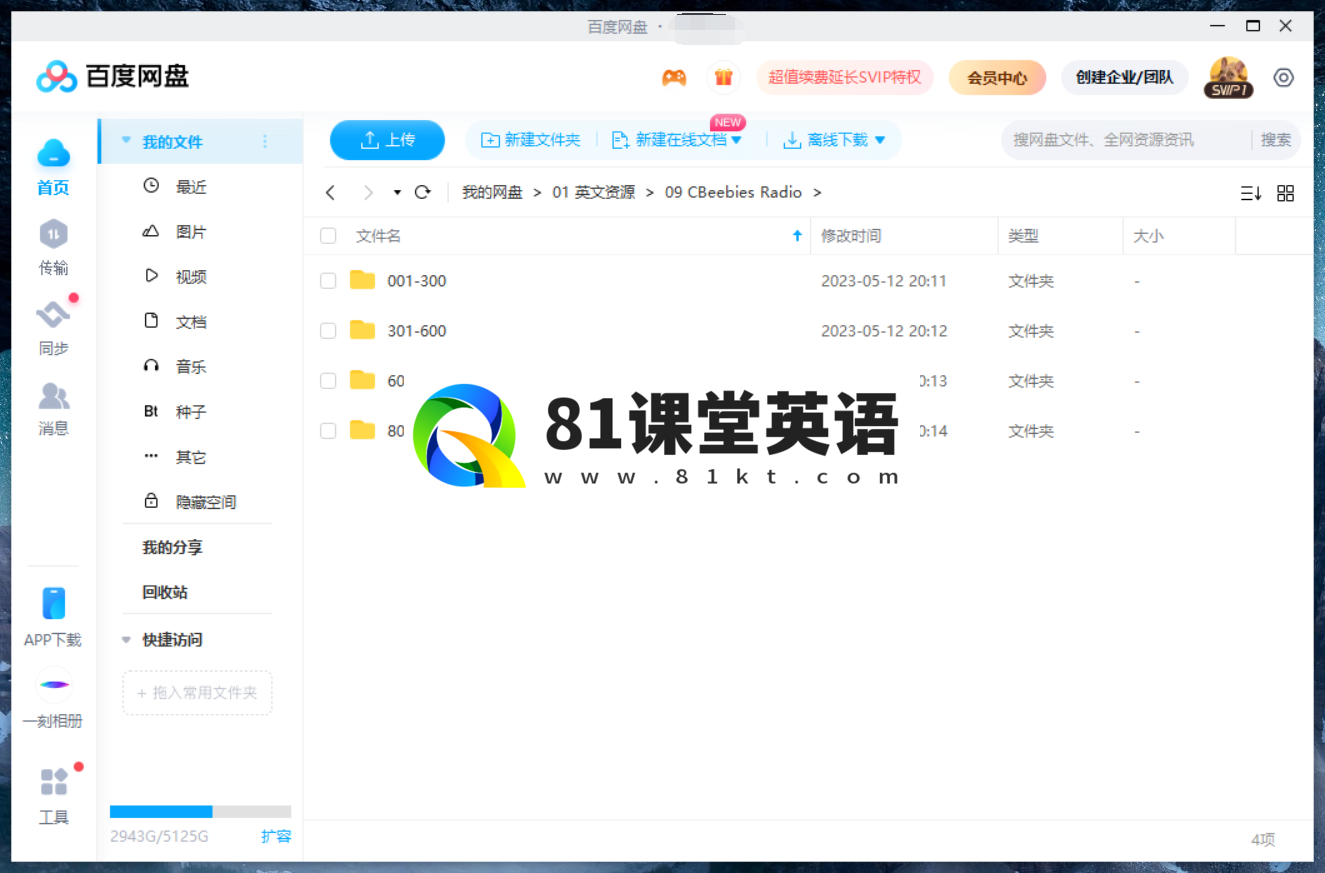
Task: Go back with the left arrow
Action: pos(331,192)
